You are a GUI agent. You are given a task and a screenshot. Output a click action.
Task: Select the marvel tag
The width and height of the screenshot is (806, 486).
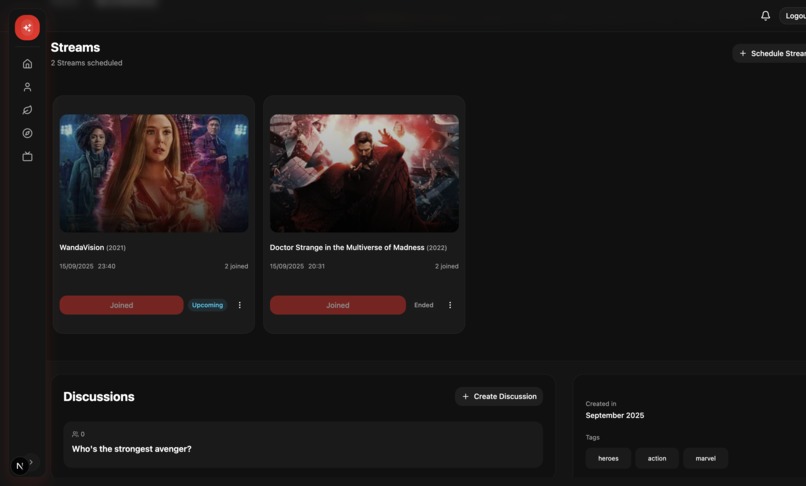pyautogui.click(x=705, y=458)
